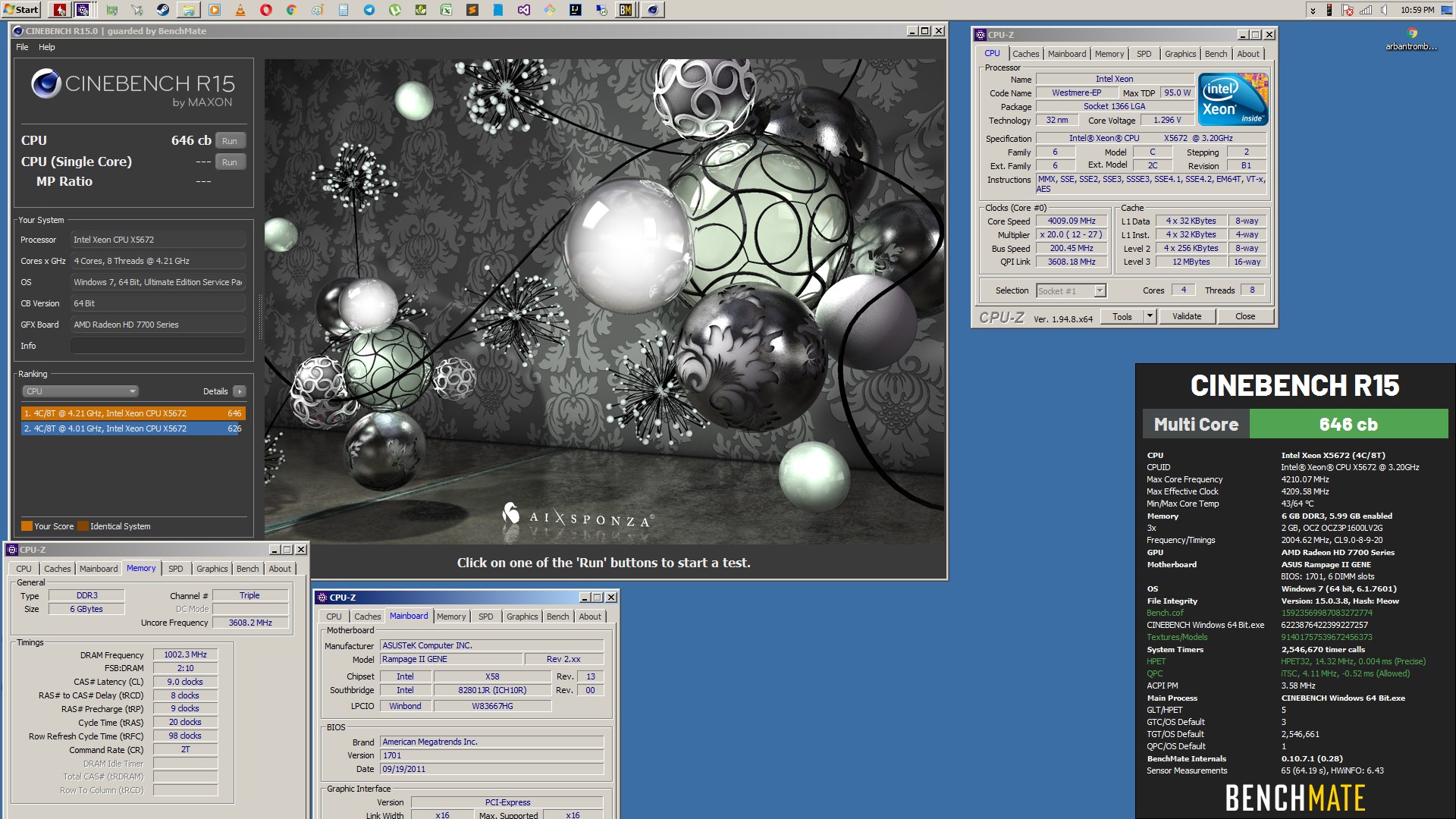The height and width of the screenshot is (819, 1456).
Task: Open the Socket #1 selection dropdown
Action: tap(1071, 290)
